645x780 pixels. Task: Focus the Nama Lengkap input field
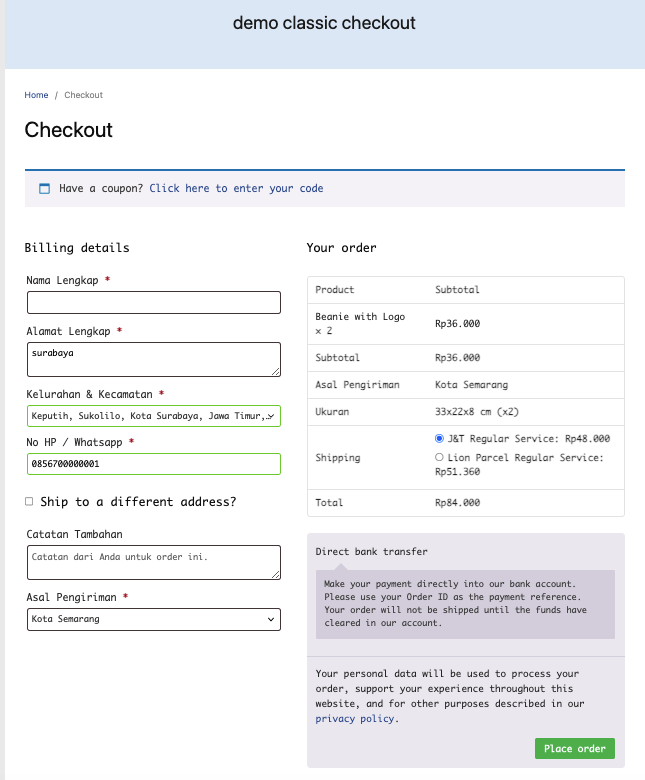(154, 302)
